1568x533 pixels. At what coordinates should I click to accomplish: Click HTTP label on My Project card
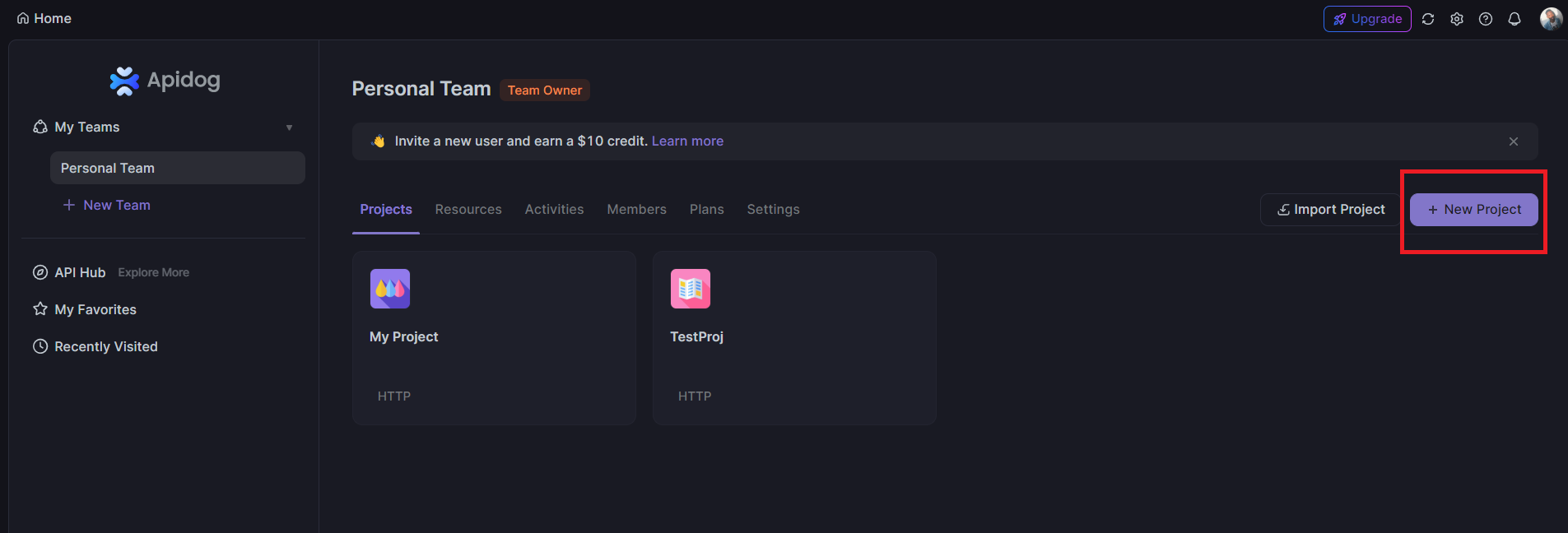[x=394, y=396]
